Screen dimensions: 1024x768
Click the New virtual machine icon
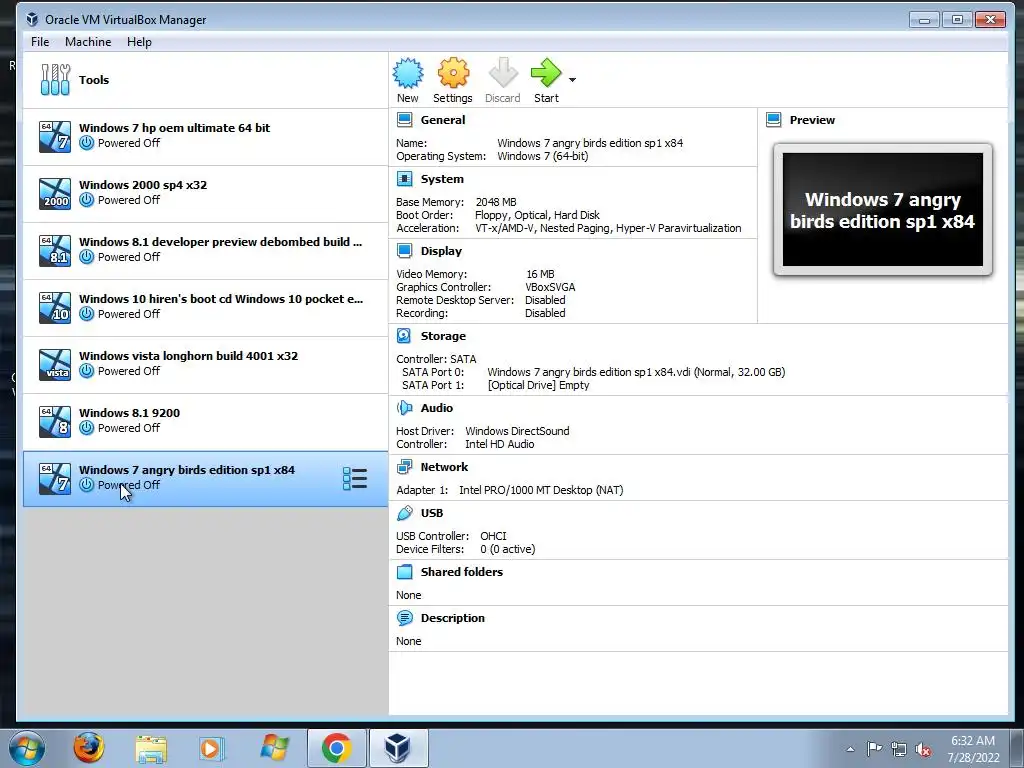click(x=408, y=73)
